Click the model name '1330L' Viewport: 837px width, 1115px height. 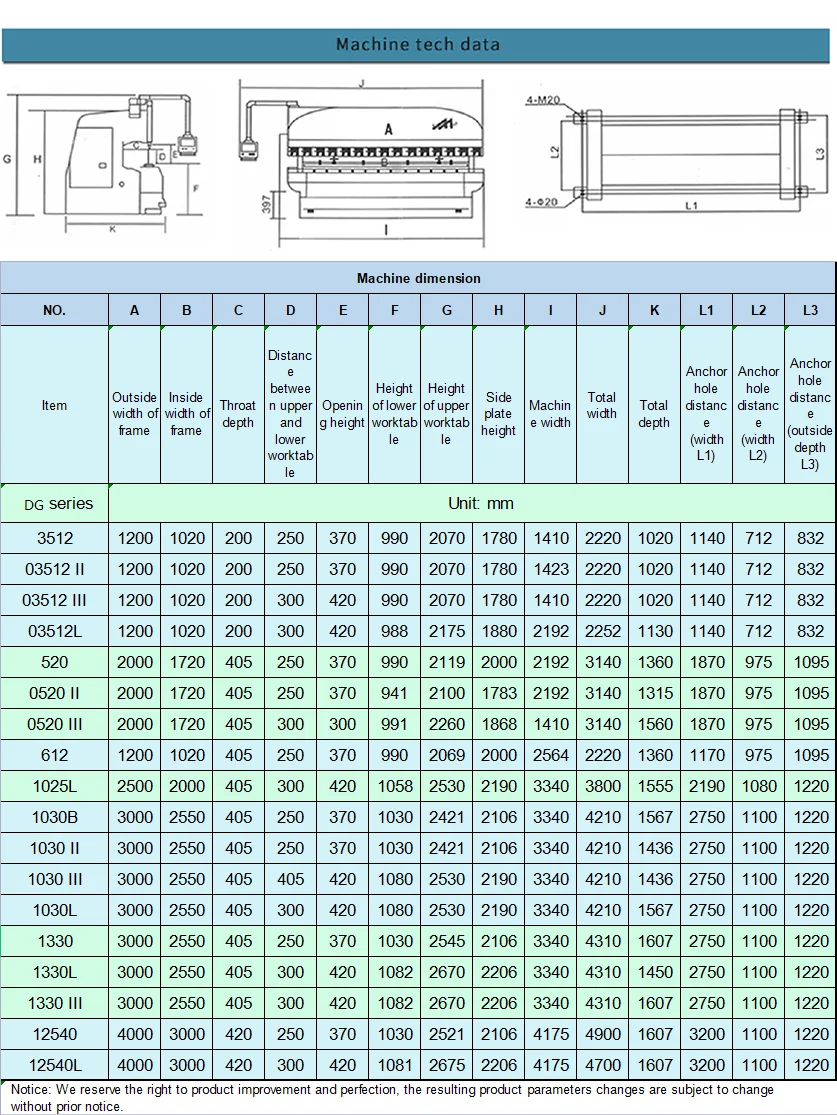(55, 972)
